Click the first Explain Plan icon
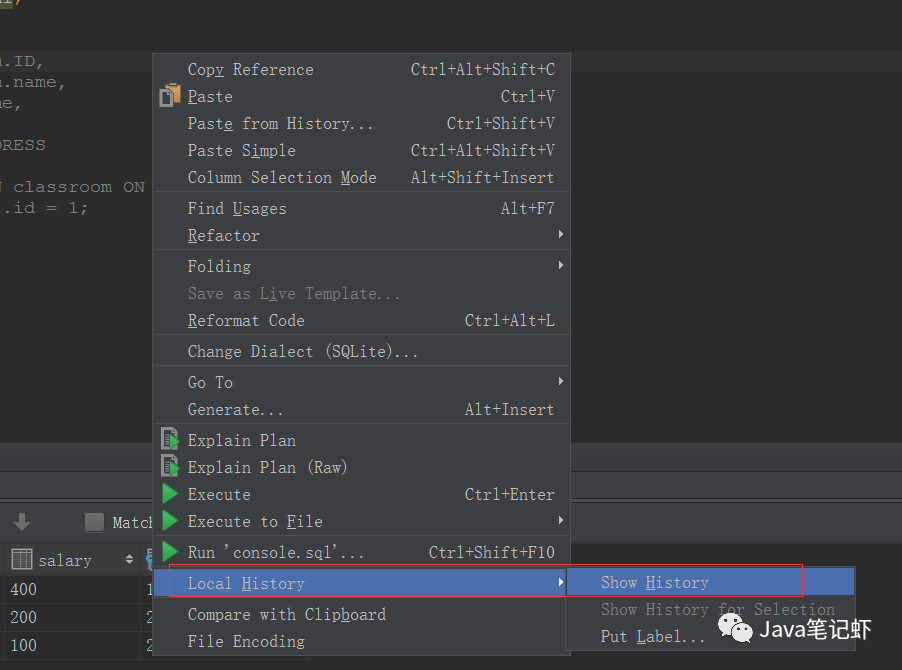The height and width of the screenshot is (670, 902). 170,440
